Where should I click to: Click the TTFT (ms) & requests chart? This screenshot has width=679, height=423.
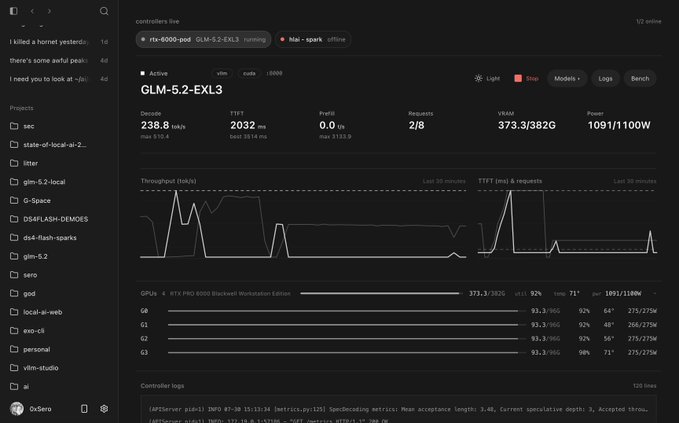coord(567,224)
